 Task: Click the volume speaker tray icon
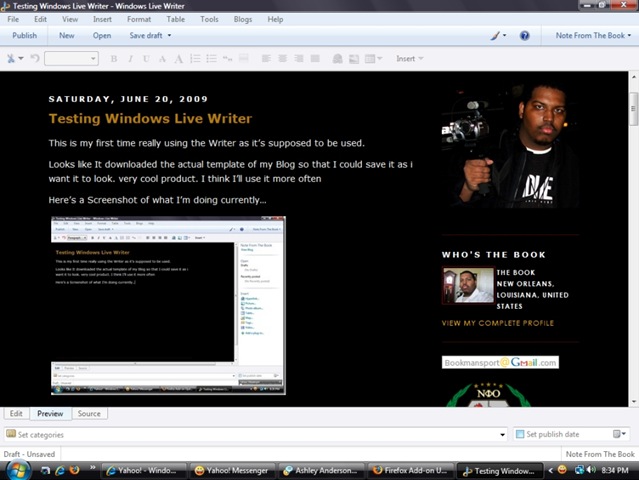pyautogui.click(x=591, y=470)
